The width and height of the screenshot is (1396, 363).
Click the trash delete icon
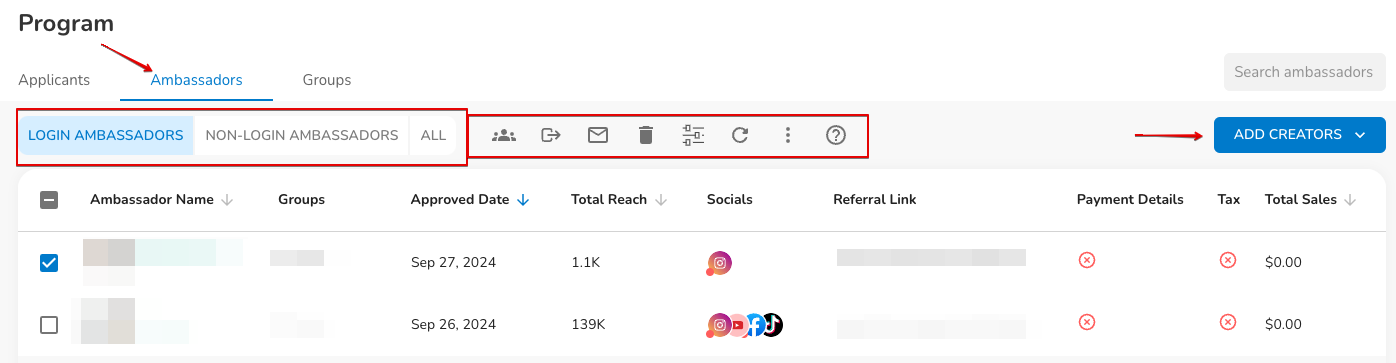pos(646,135)
